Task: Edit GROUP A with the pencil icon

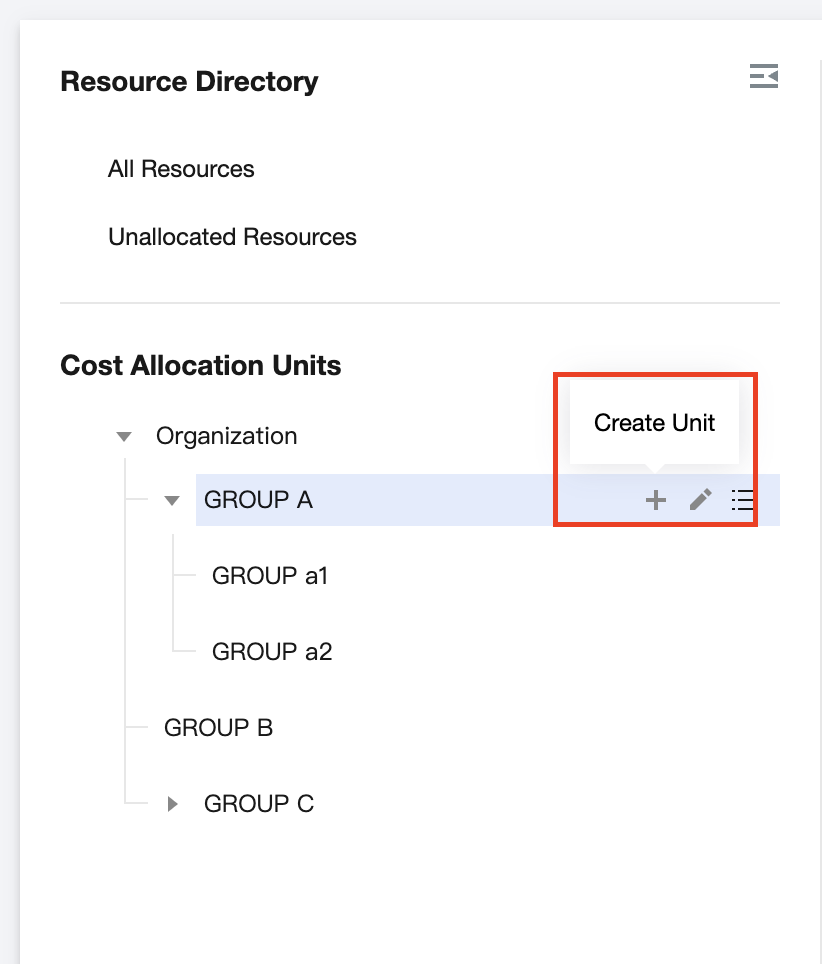Action: (701, 500)
